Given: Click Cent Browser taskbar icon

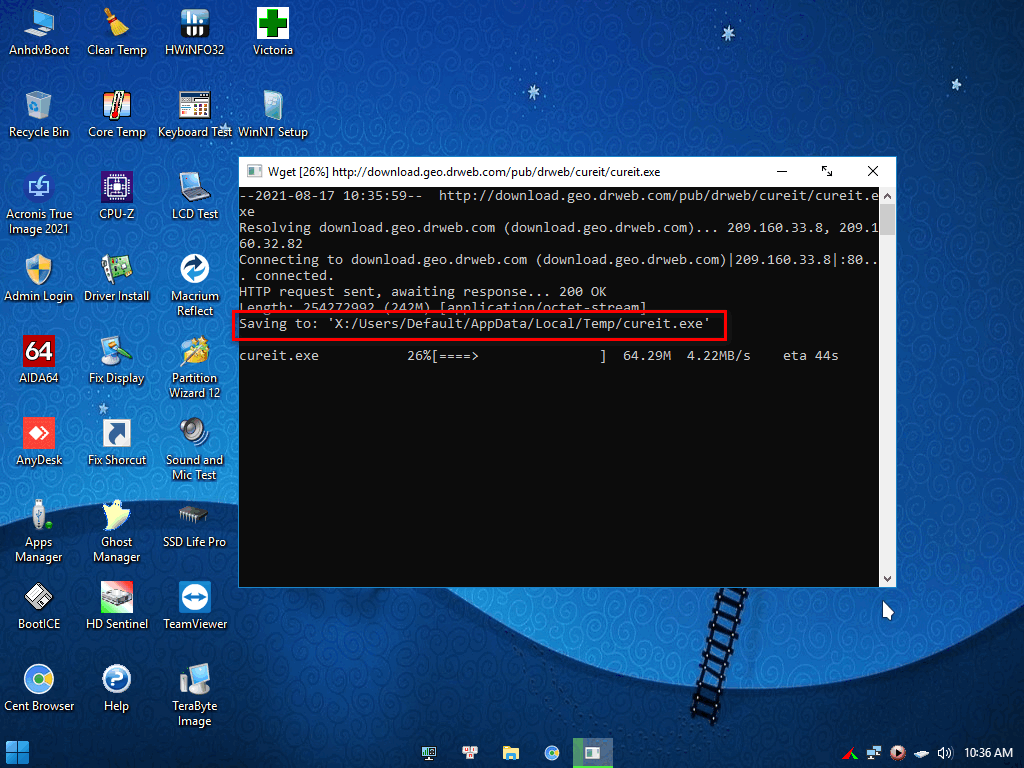Looking at the screenshot, I should [x=552, y=753].
